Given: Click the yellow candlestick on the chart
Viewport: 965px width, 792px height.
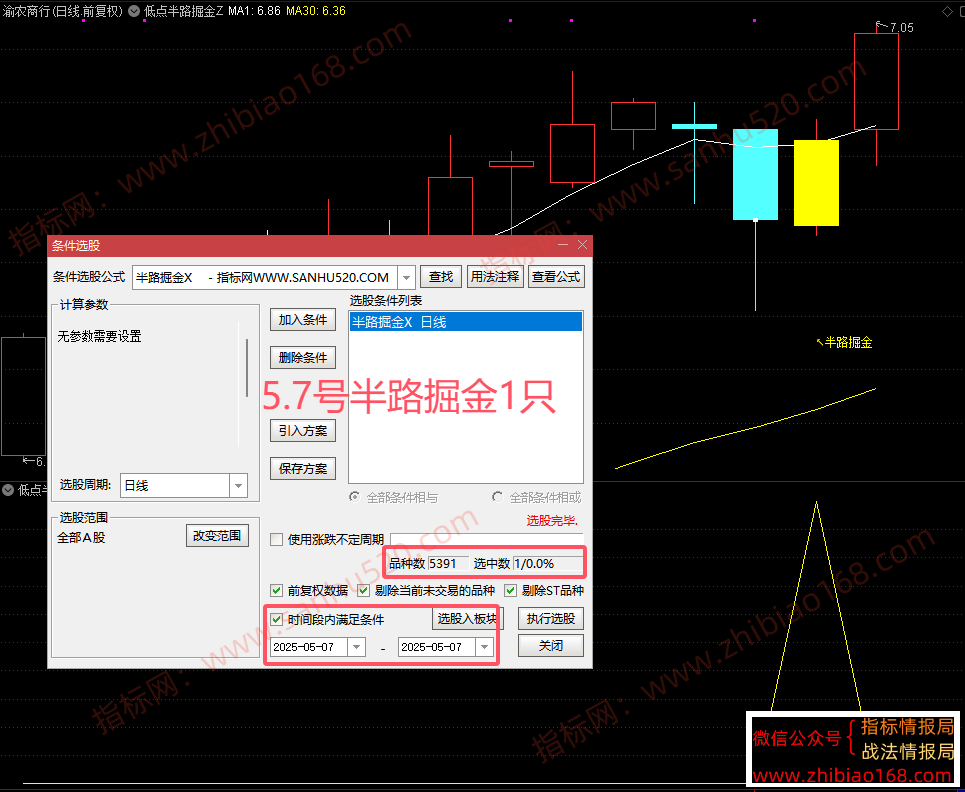Looking at the screenshot, I should click(x=816, y=183).
